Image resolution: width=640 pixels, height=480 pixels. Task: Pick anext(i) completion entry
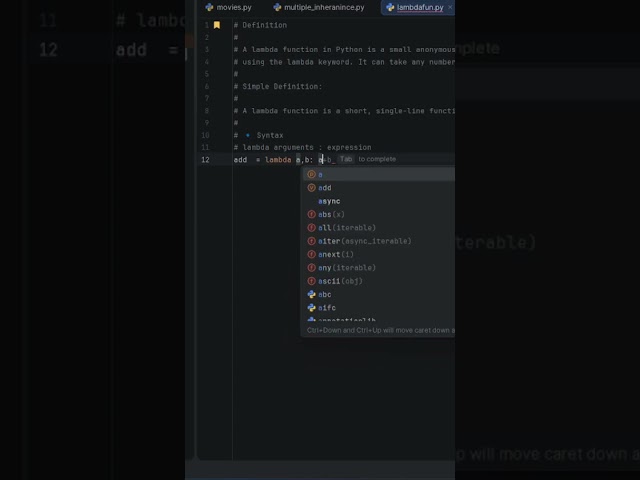pos(379,254)
